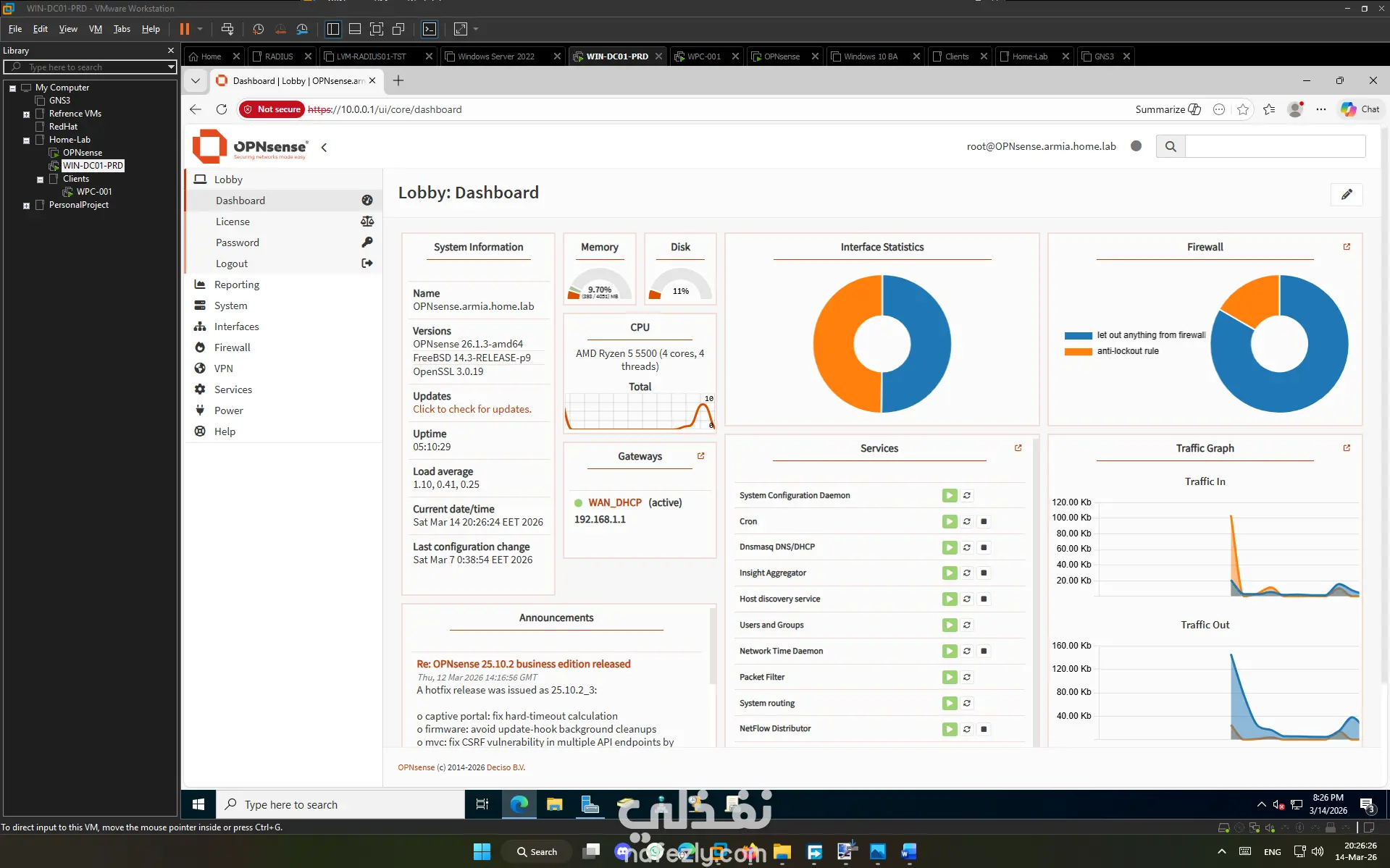
Task: Expand the PersonalProject tree node
Action: click(26, 206)
